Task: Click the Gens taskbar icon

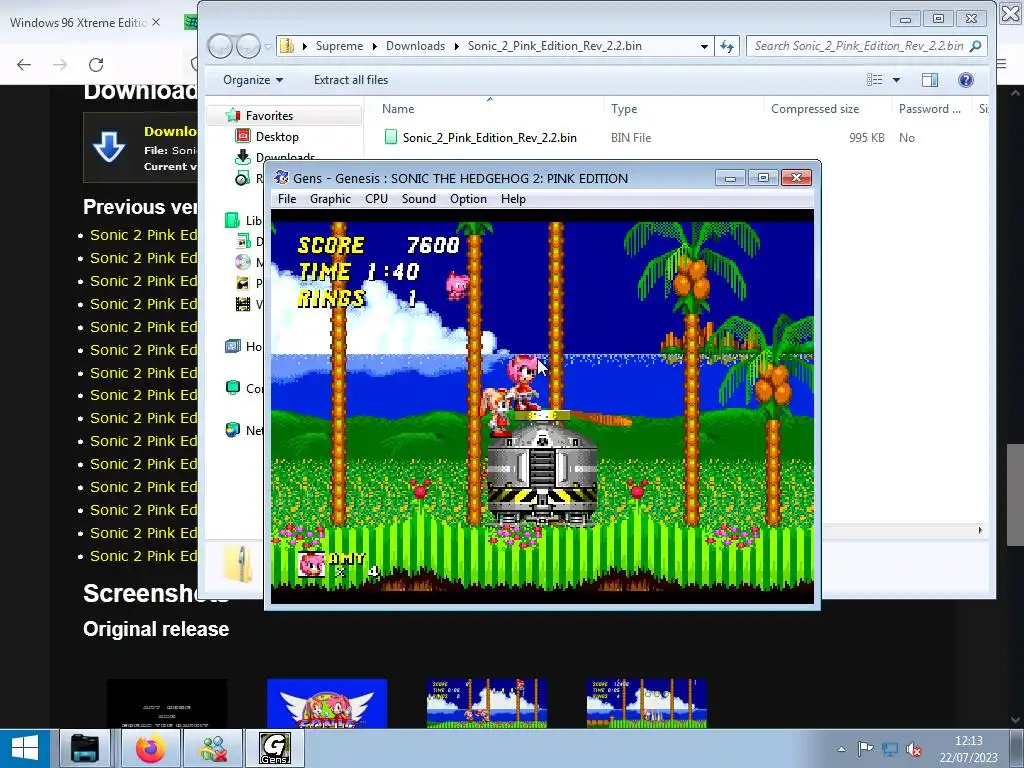Action: 274,748
